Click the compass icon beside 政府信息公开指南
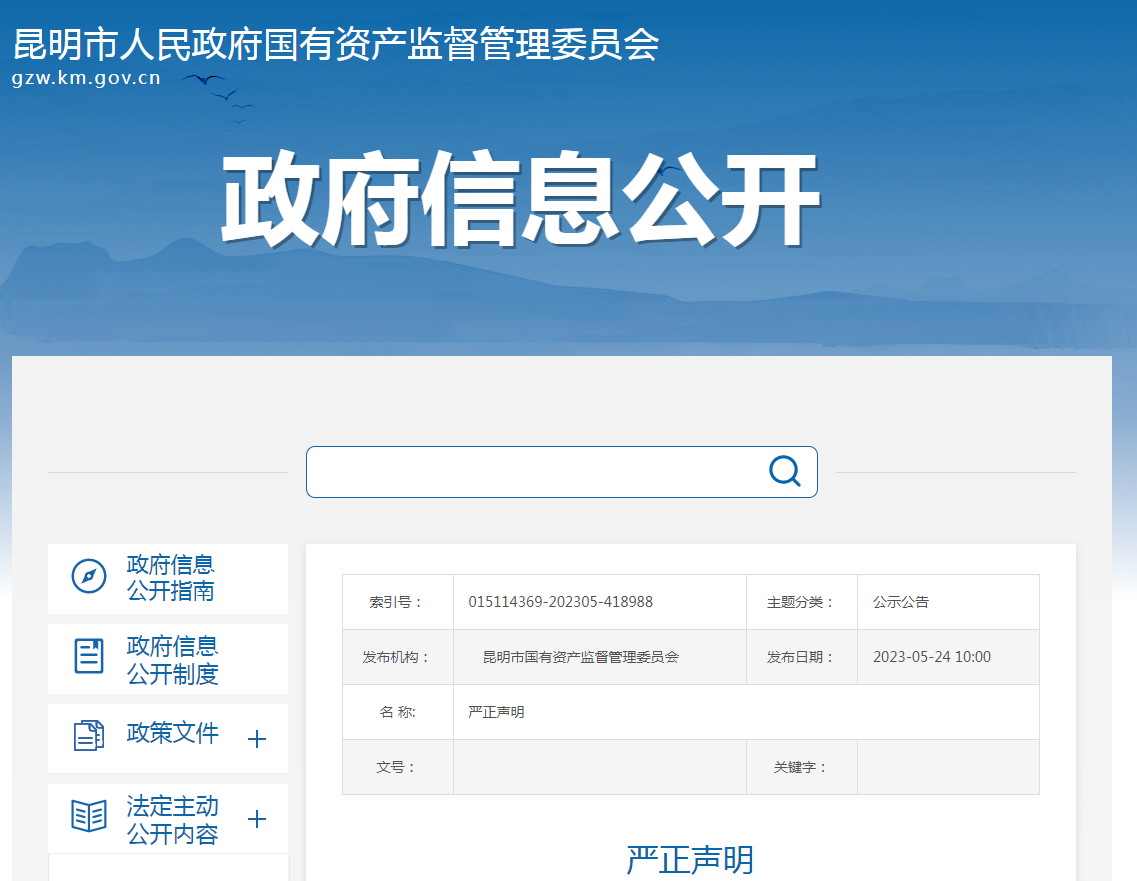This screenshot has width=1137, height=881. (x=89, y=577)
